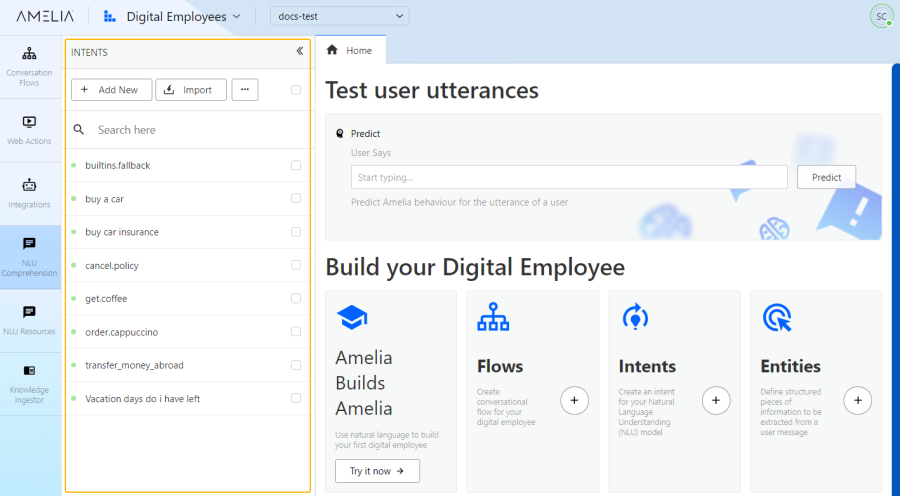Add a new intent with plus button
Screen dimensions: 900x496
pyautogui.click(x=716, y=401)
